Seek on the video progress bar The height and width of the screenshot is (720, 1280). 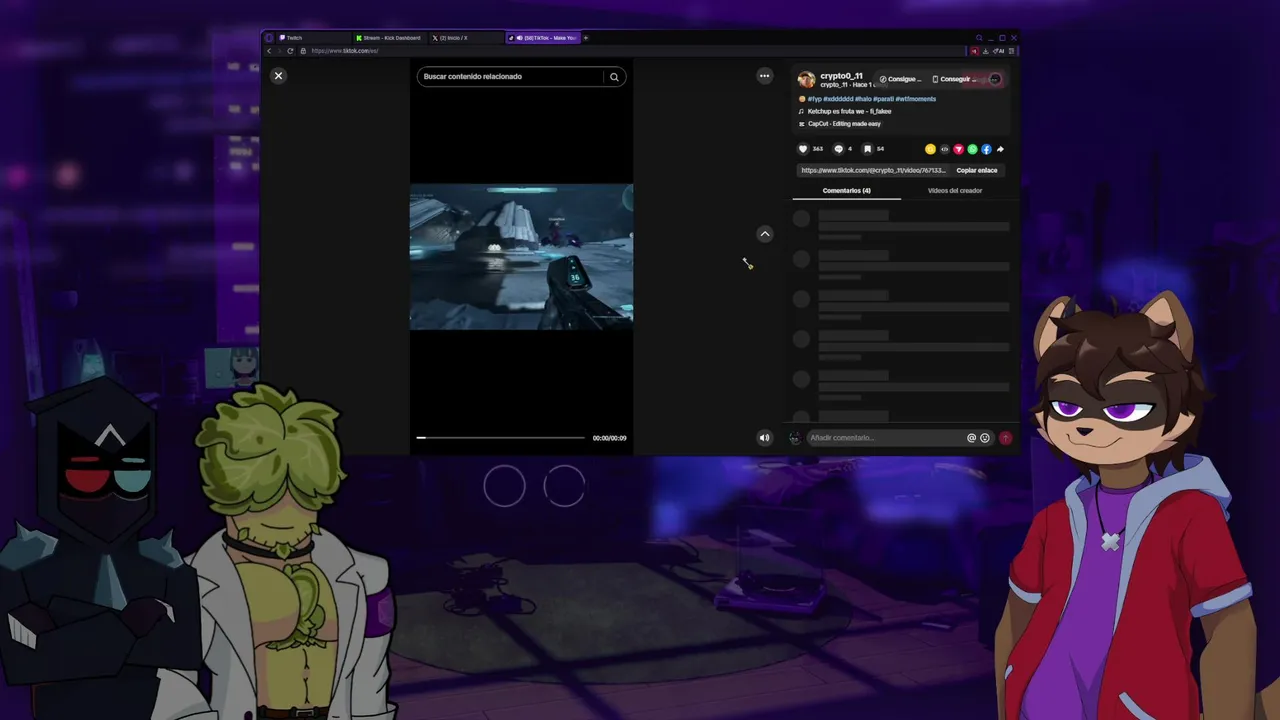pyautogui.click(x=501, y=438)
